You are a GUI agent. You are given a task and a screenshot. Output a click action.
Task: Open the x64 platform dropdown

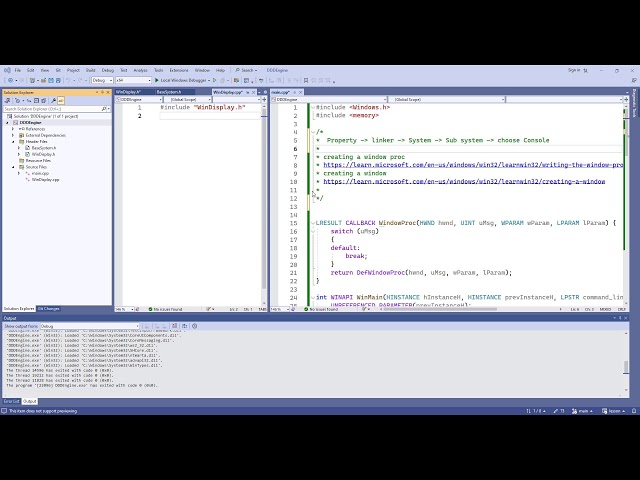point(133,80)
